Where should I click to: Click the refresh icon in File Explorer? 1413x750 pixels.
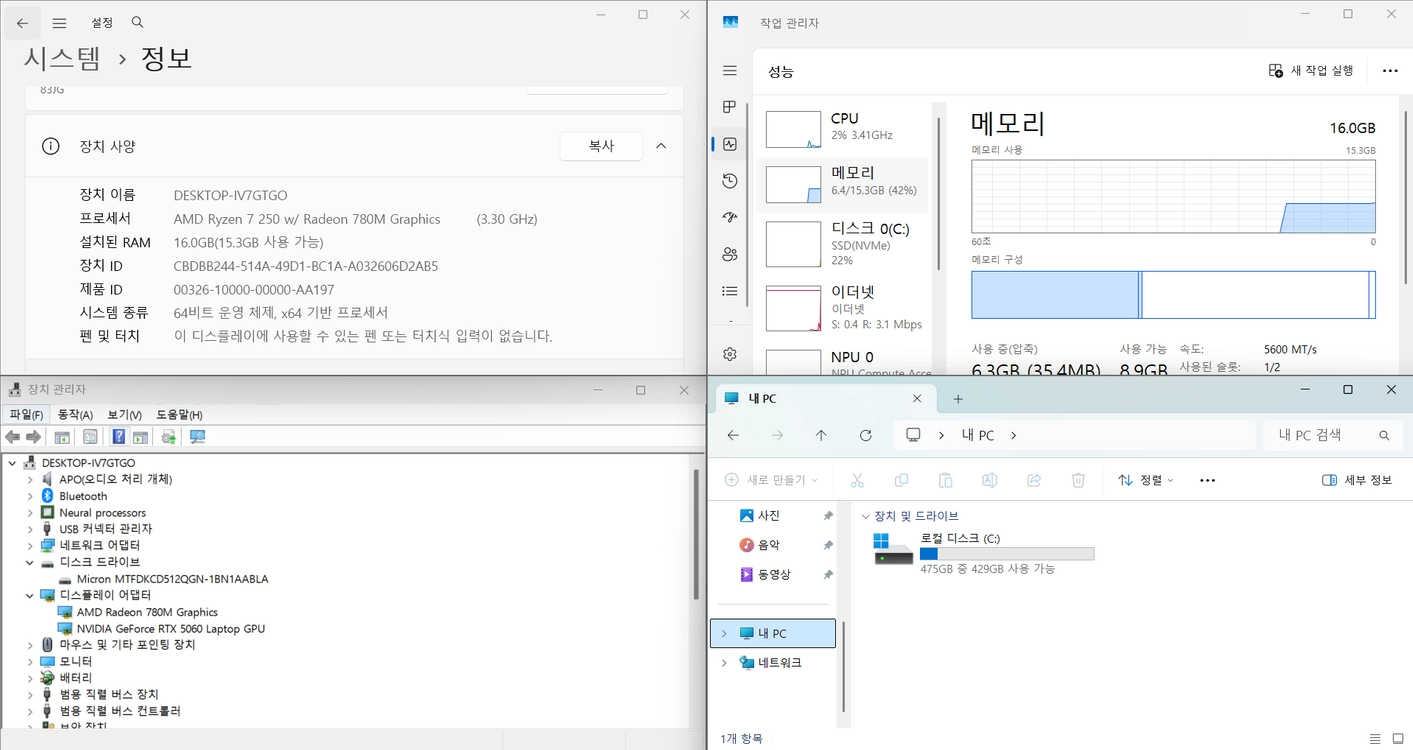866,435
